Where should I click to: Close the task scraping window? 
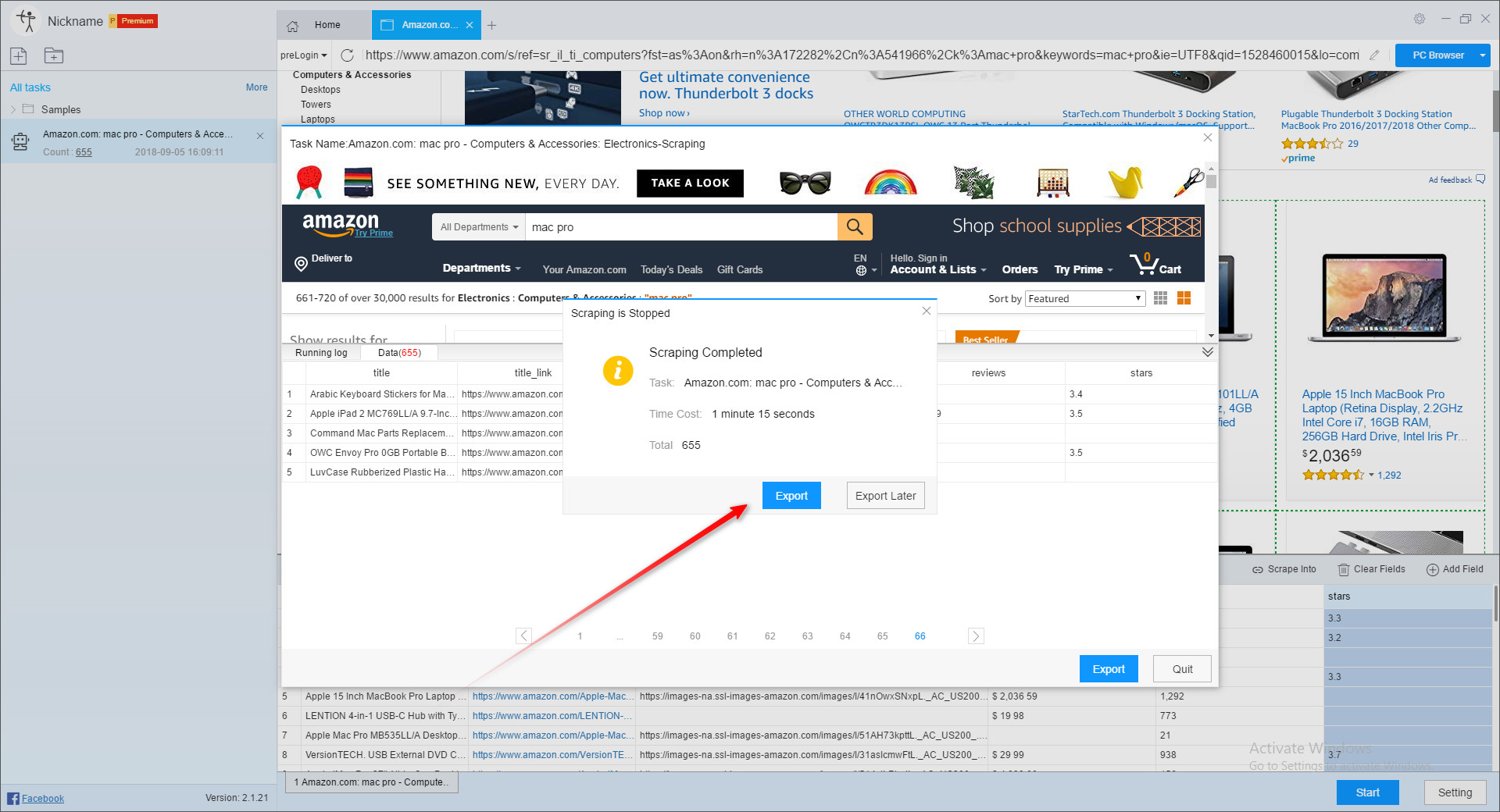[1208, 137]
